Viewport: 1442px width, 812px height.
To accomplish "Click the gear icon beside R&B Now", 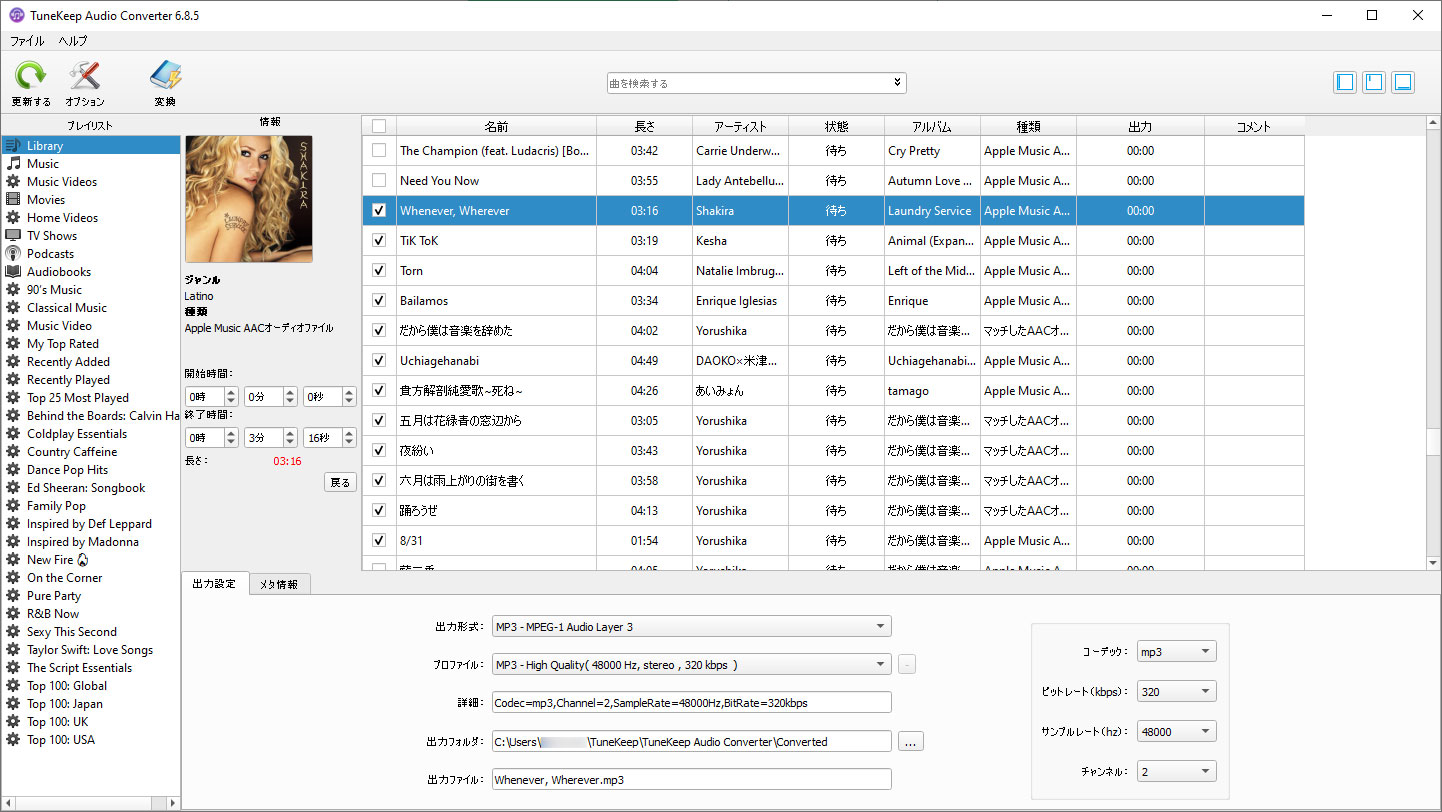I will (13, 614).
